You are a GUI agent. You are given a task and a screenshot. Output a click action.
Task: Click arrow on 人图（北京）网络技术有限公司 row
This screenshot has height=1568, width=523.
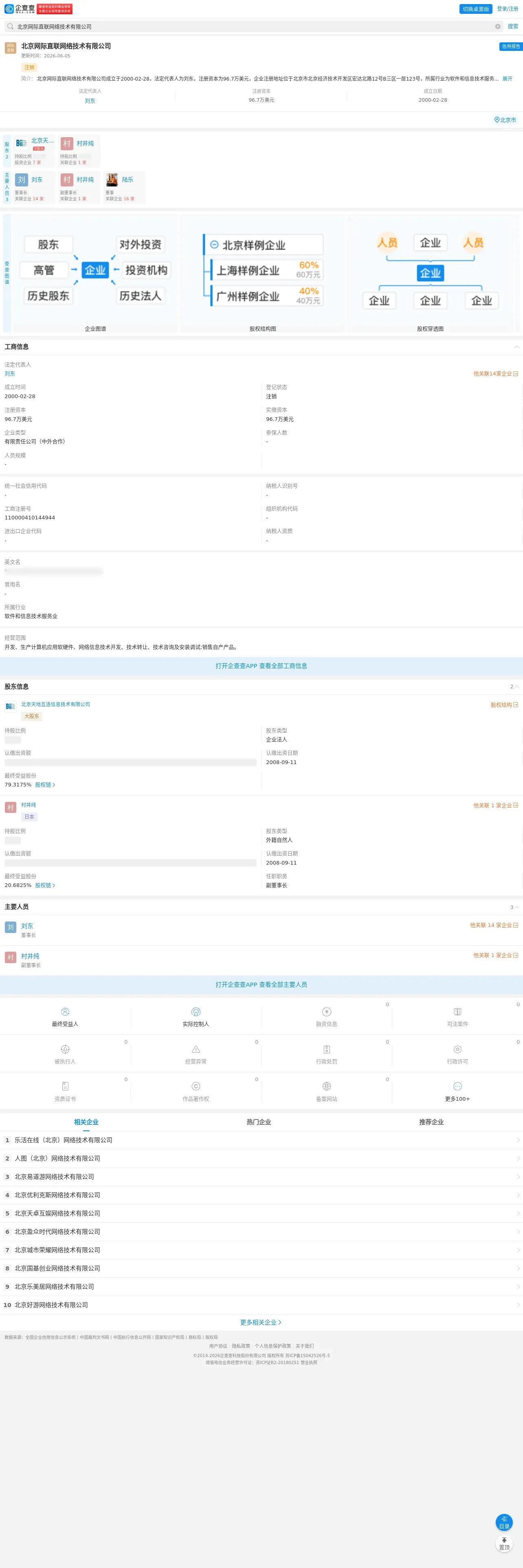[518, 1158]
